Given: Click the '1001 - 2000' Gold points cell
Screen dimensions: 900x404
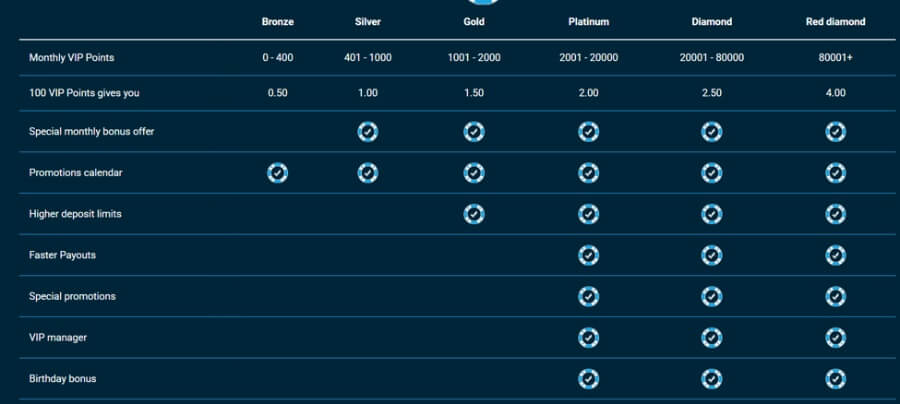Looking at the screenshot, I should point(474,58).
